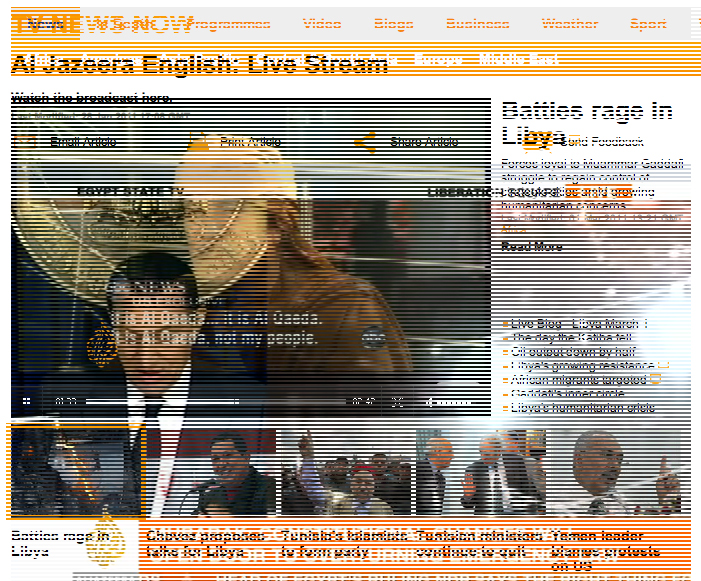Open Battles rage in Libya caption
Viewport: 701px width, 581px height.
(x=60, y=543)
